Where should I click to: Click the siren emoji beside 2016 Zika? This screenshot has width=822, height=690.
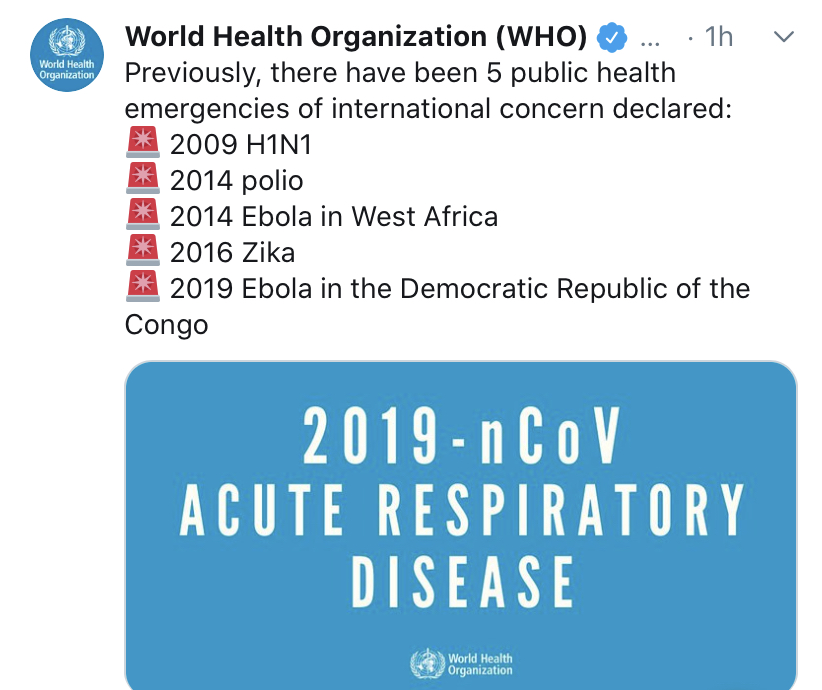143,250
